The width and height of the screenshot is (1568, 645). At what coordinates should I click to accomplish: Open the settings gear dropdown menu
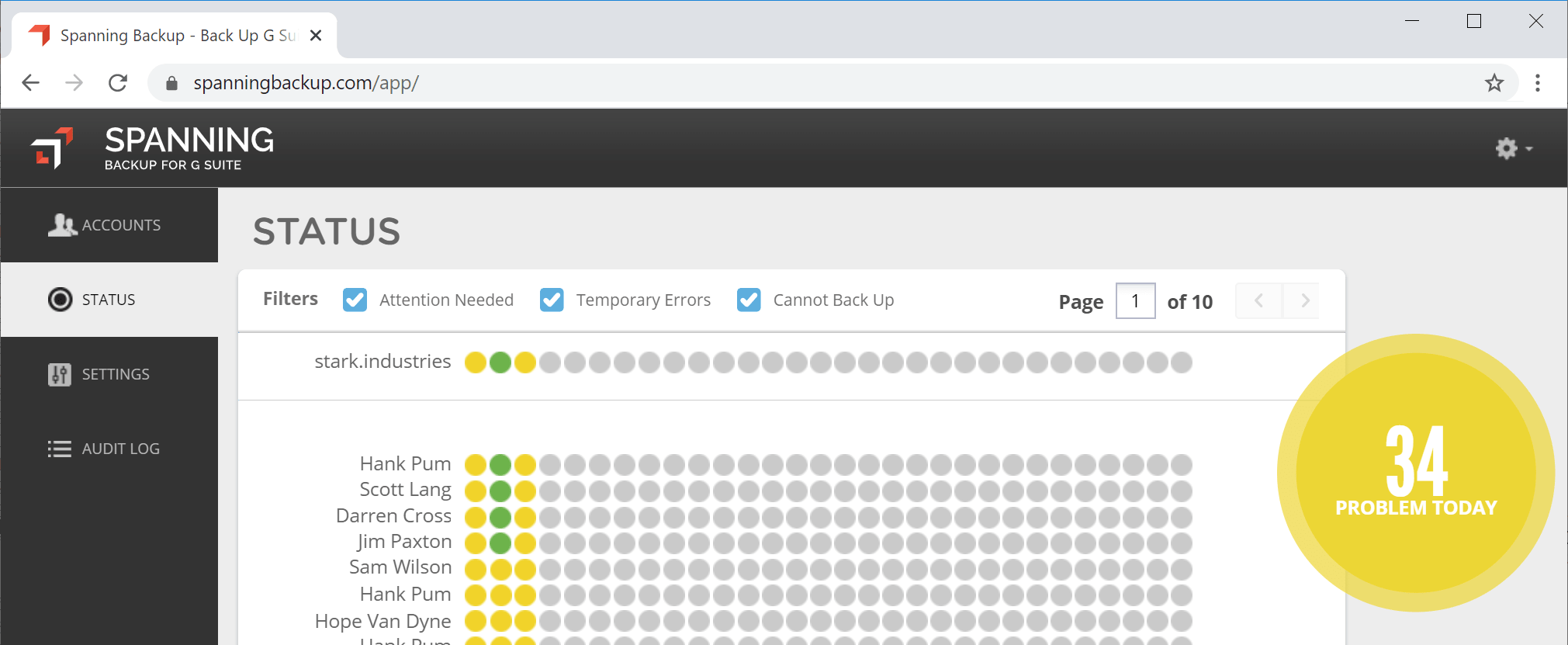click(x=1512, y=148)
